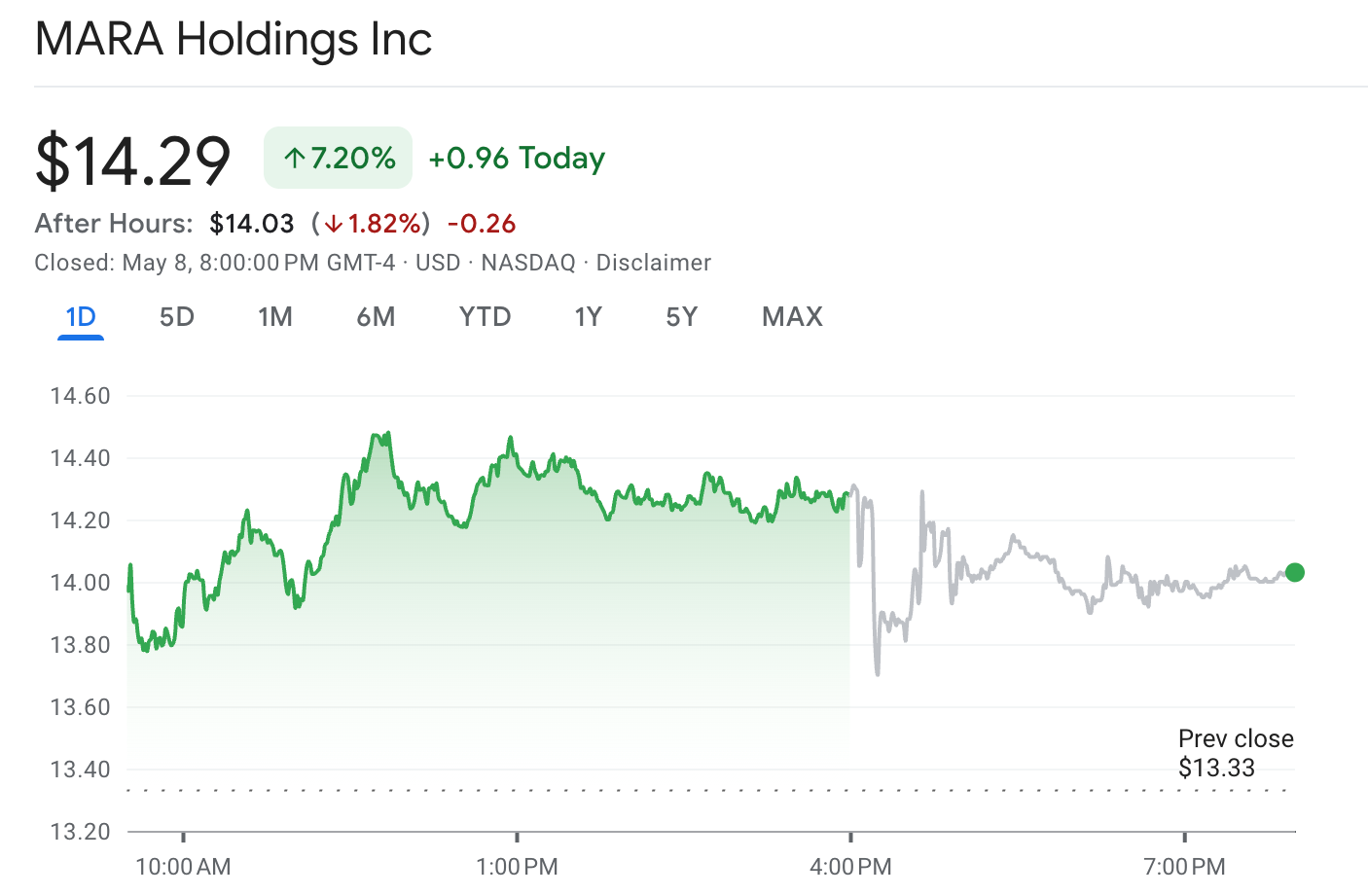The width and height of the screenshot is (1368, 896).
Task: Click the green up-arrow percentage icon
Action: pyautogui.click(x=295, y=156)
